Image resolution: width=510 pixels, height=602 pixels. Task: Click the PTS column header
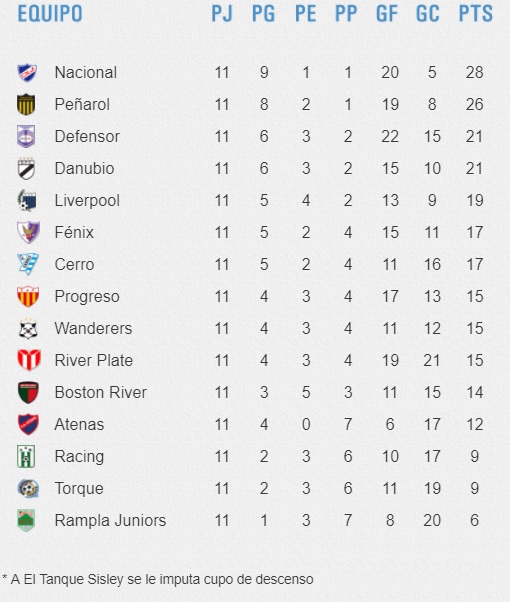point(475,13)
